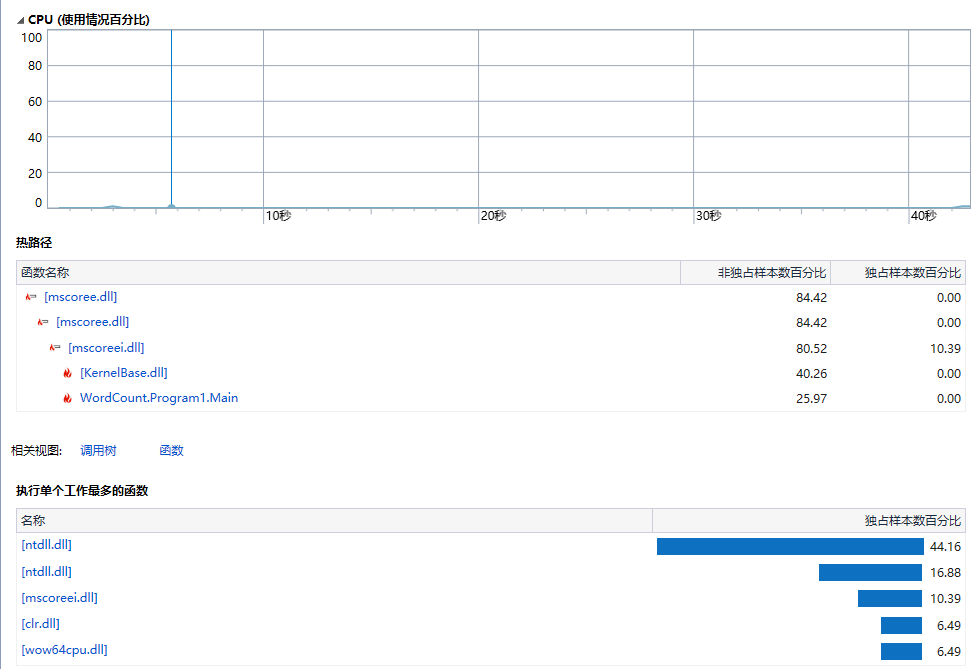Click the 10.39 exclusive value in hot path

[945, 349]
